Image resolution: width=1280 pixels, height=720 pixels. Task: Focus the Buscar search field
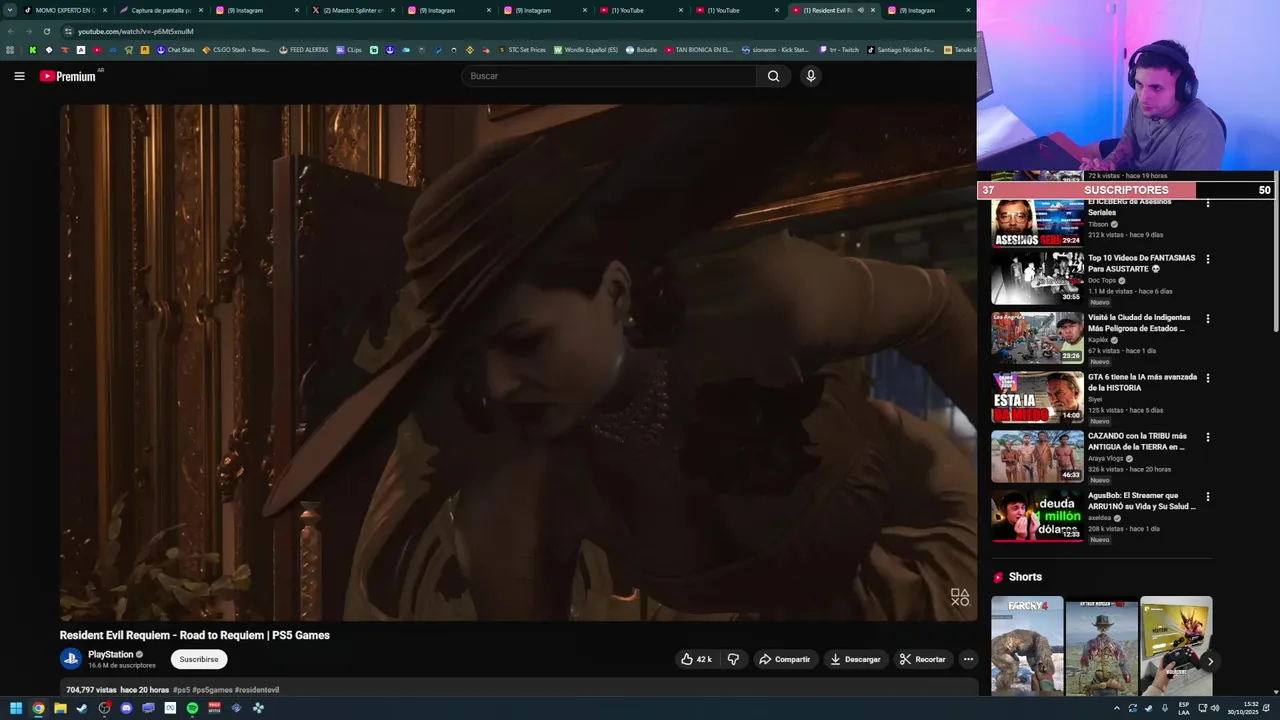pos(610,76)
